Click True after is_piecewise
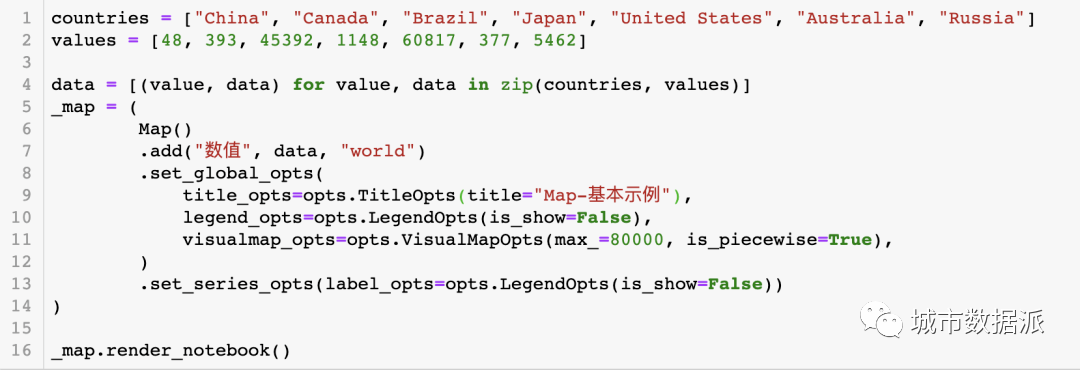 [850, 240]
